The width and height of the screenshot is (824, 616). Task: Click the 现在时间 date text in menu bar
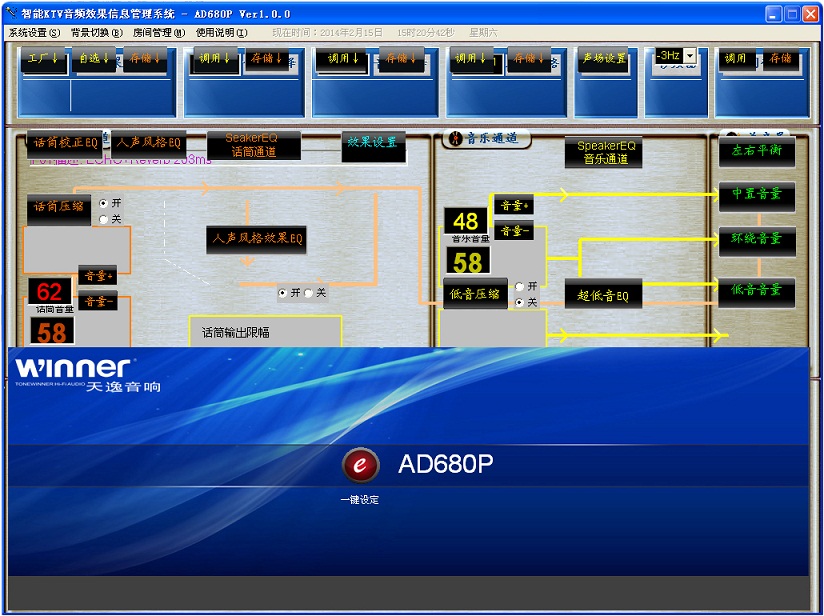pyautogui.click(x=327, y=33)
